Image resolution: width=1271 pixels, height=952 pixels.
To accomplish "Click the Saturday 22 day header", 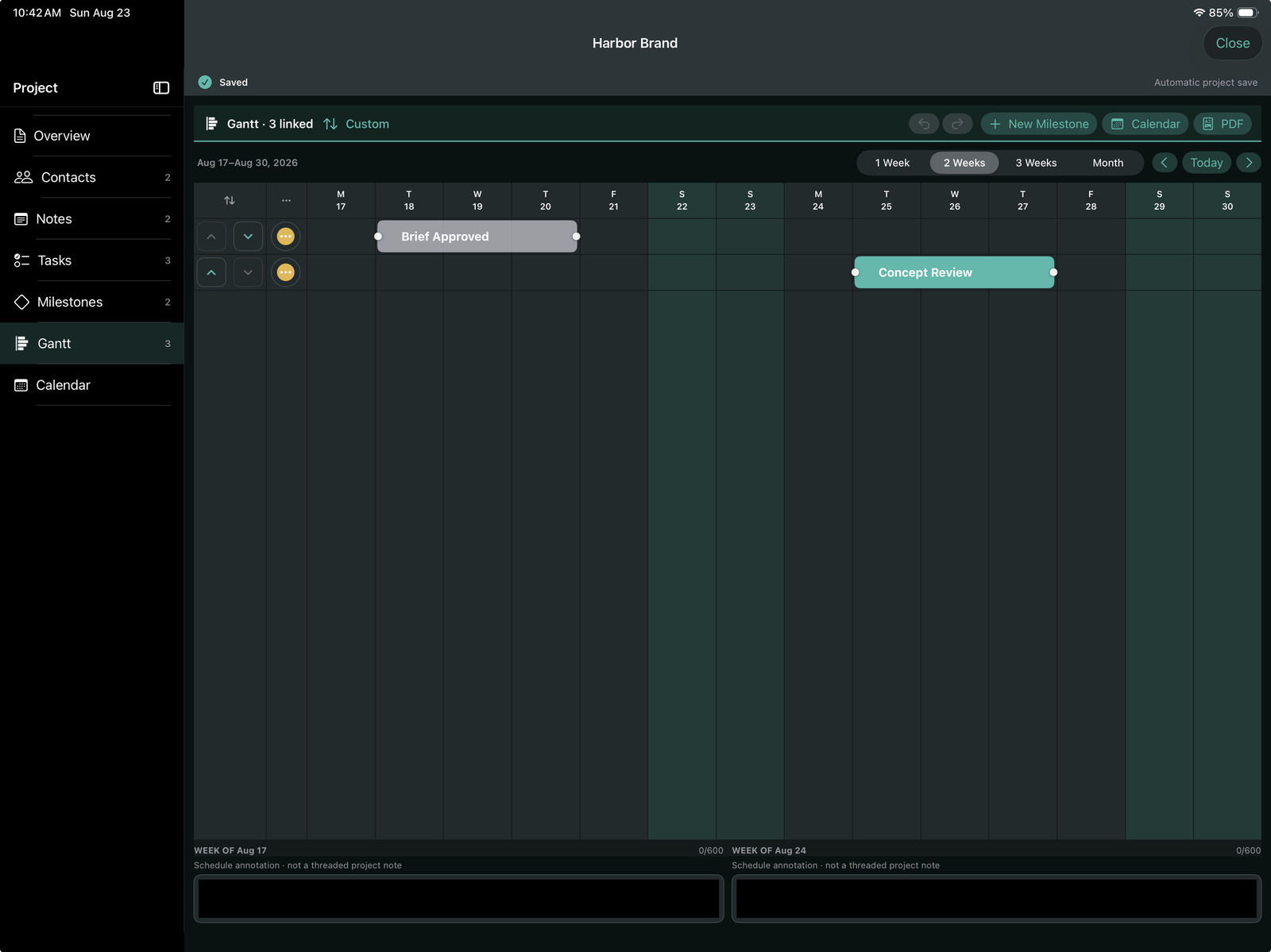I will coord(682,201).
